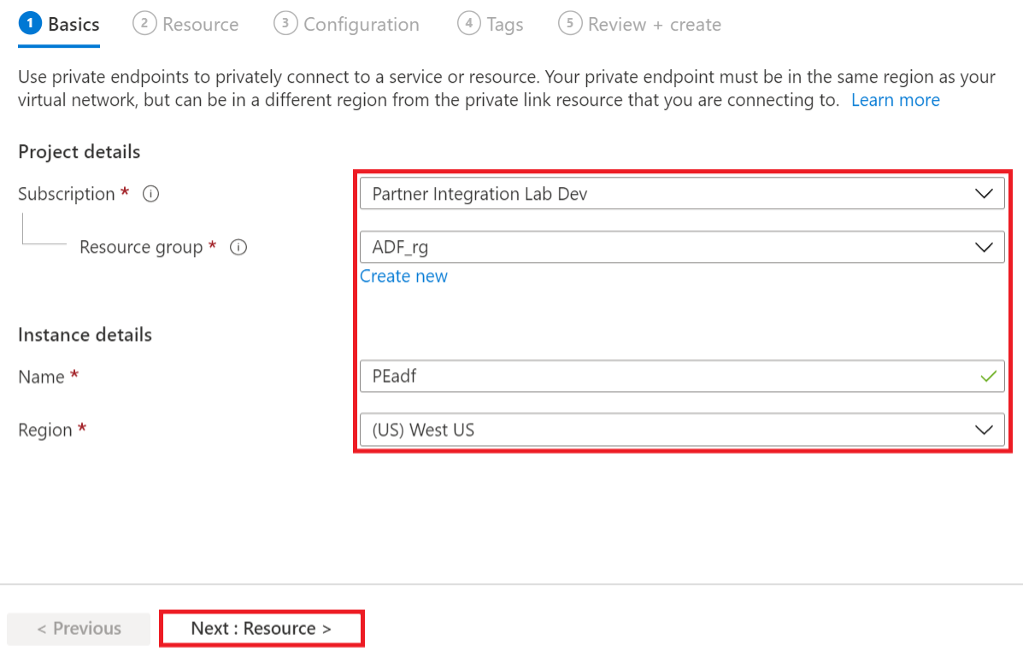Click the Resource group info icon
This screenshot has height=653, width=1024.
[x=238, y=247]
